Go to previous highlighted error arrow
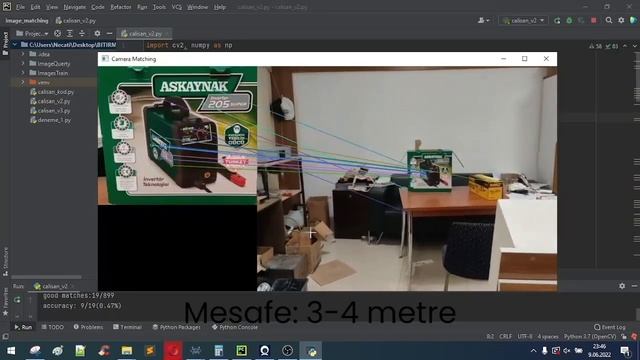 coord(624,46)
